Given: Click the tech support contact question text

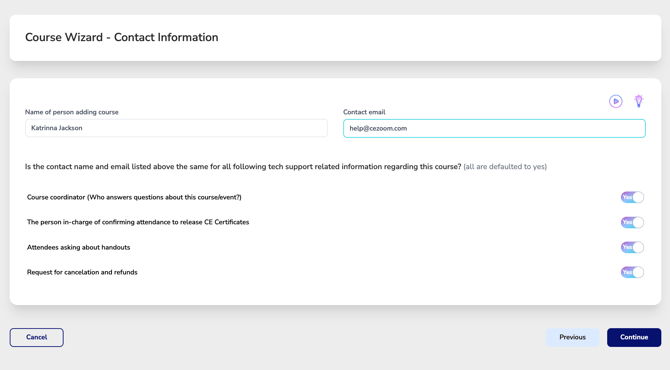Looking at the screenshot, I should 243,167.
